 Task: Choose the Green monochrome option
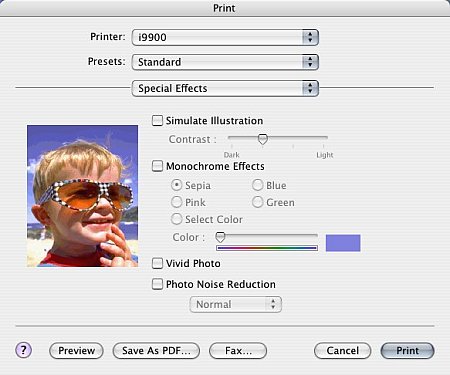click(257, 202)
